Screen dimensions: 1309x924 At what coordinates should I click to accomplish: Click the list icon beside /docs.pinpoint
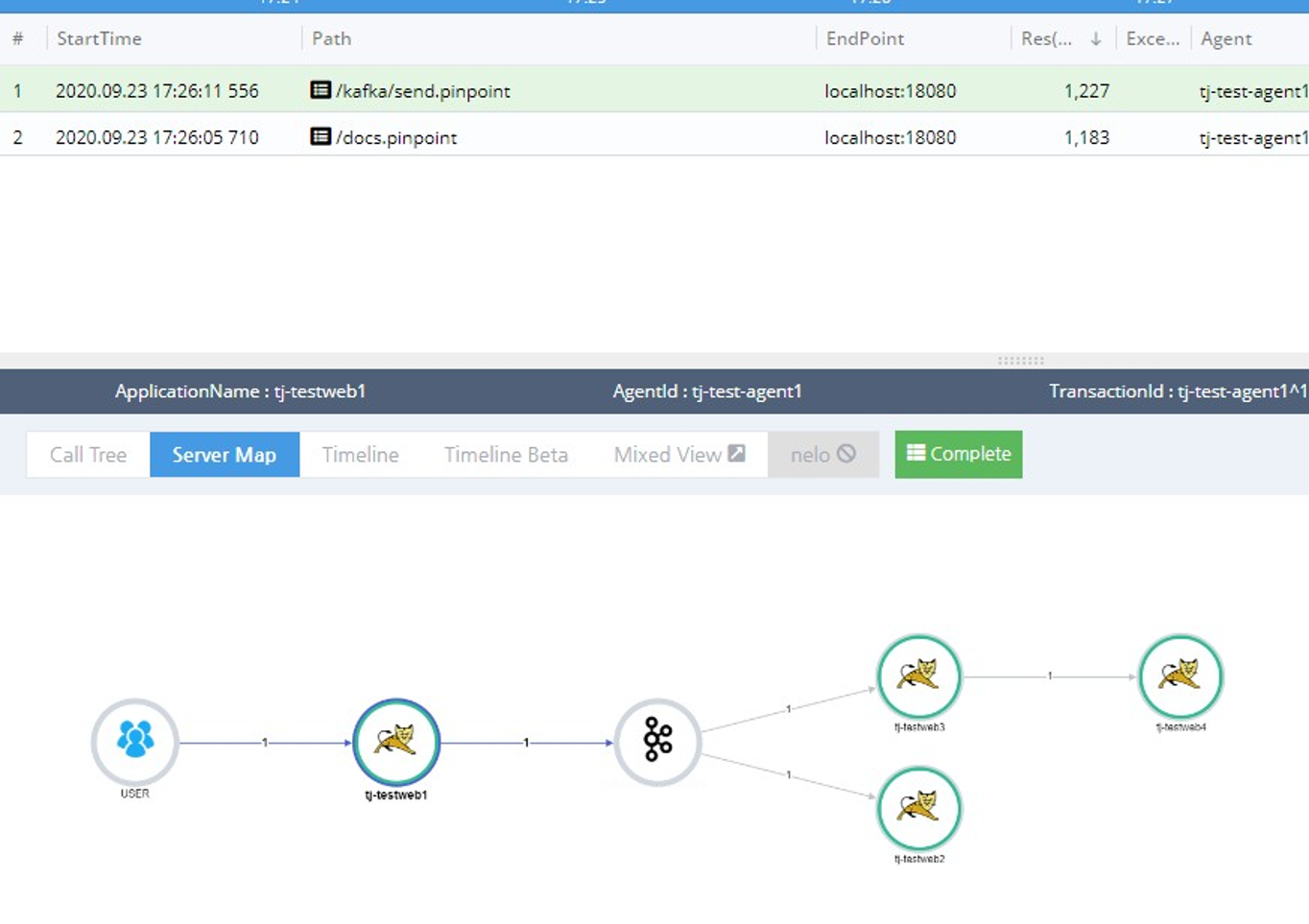click(x=321, y=136)
